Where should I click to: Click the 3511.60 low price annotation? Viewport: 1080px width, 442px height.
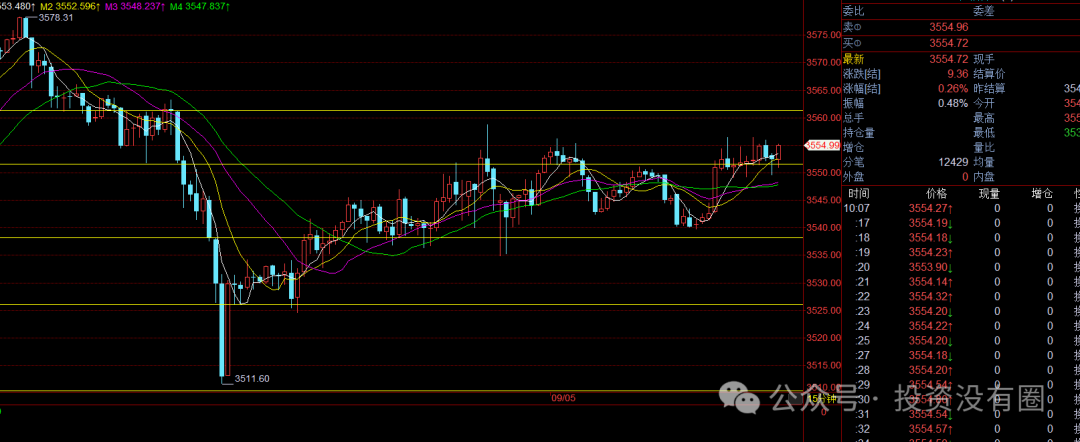click(x=251, y=378)
